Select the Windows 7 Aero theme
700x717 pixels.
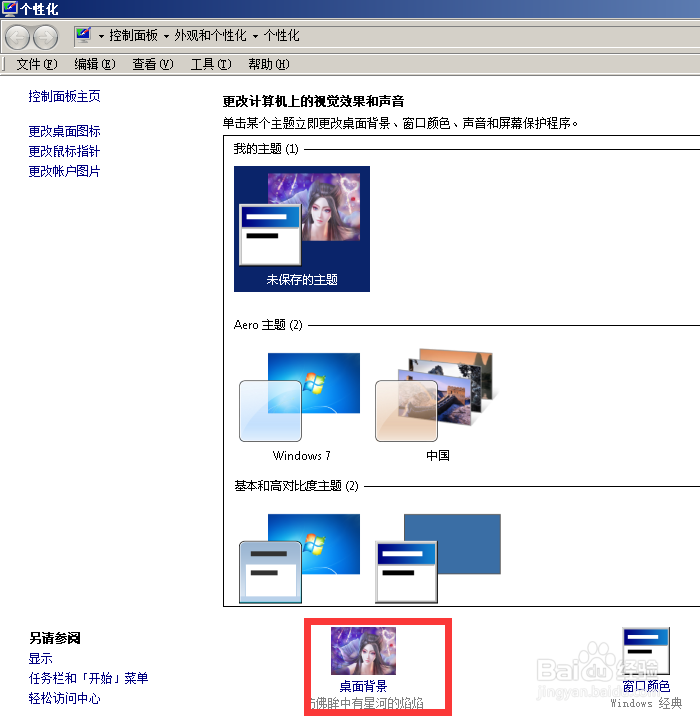pos(300,406)
